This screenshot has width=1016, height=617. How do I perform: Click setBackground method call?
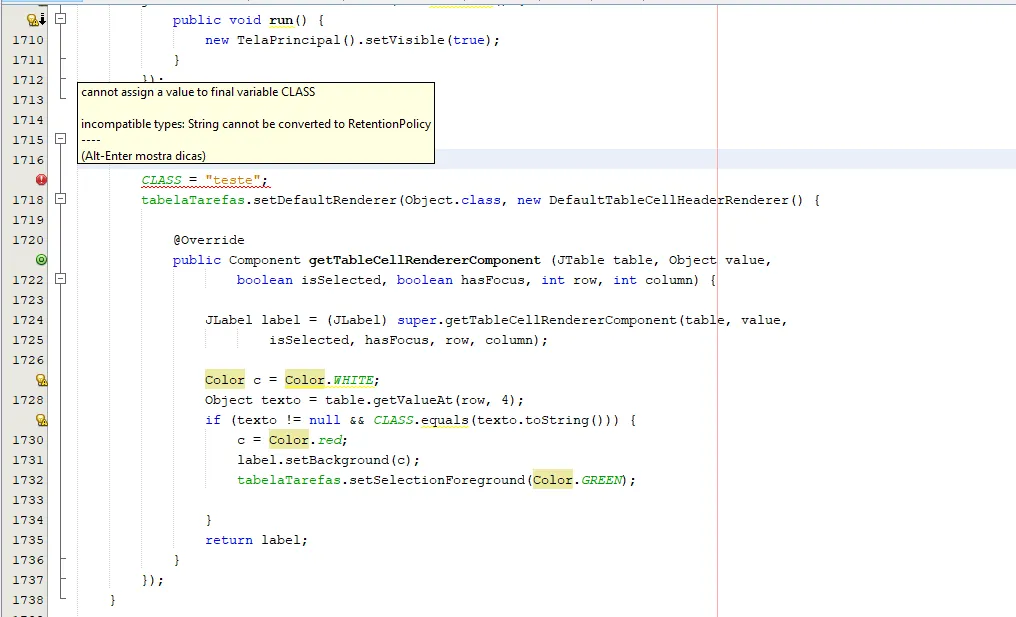[x=336, y=460]
